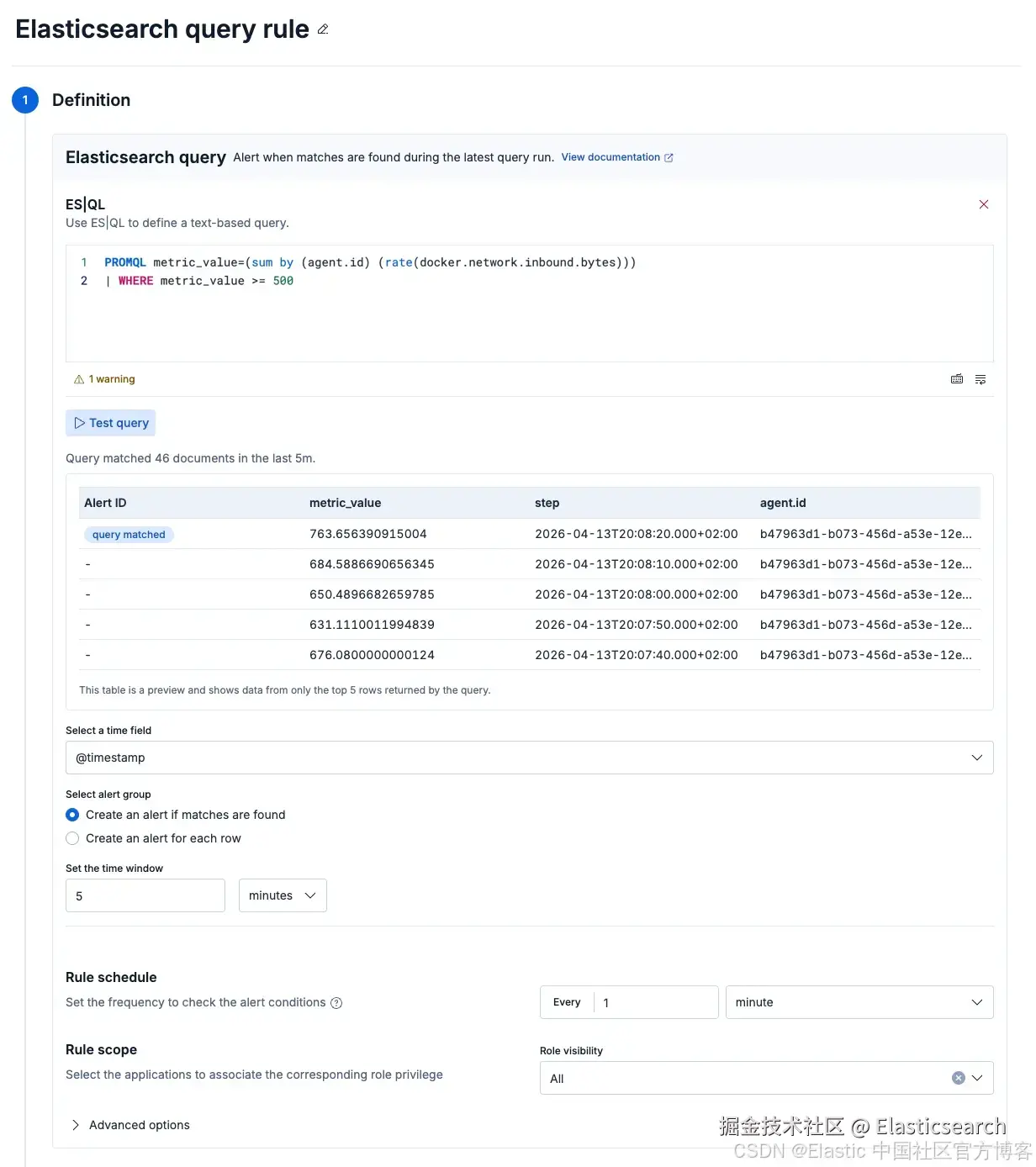Click the WHERE metric_value >= 500 line

[x=199, y=281]
